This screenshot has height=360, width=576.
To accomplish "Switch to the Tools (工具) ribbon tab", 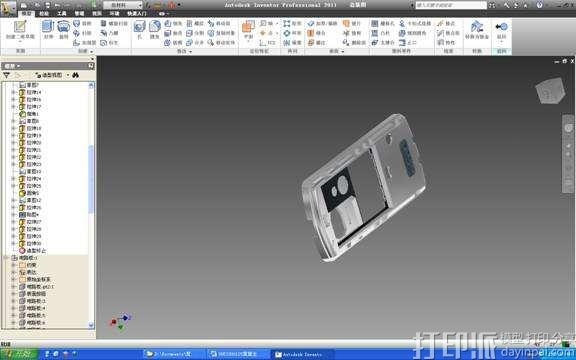I will [61, 14].
